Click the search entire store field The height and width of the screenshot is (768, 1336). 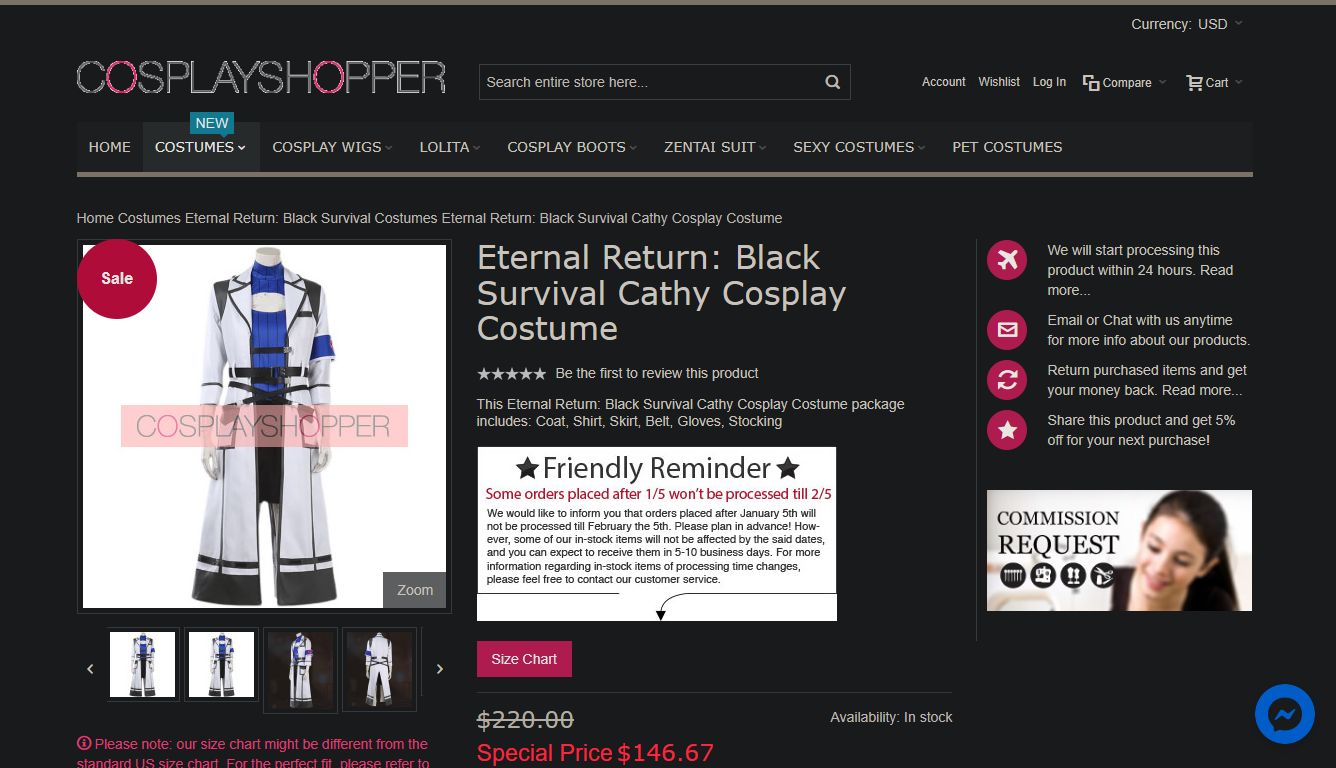click(650, 82)
